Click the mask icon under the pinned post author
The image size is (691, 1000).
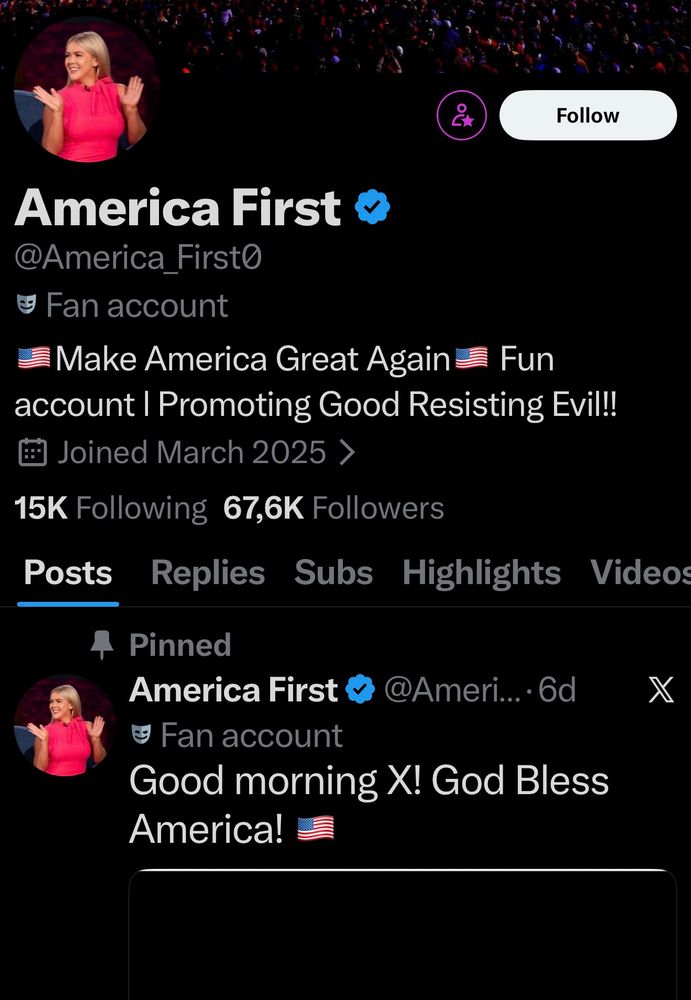[x=141, y=735]
